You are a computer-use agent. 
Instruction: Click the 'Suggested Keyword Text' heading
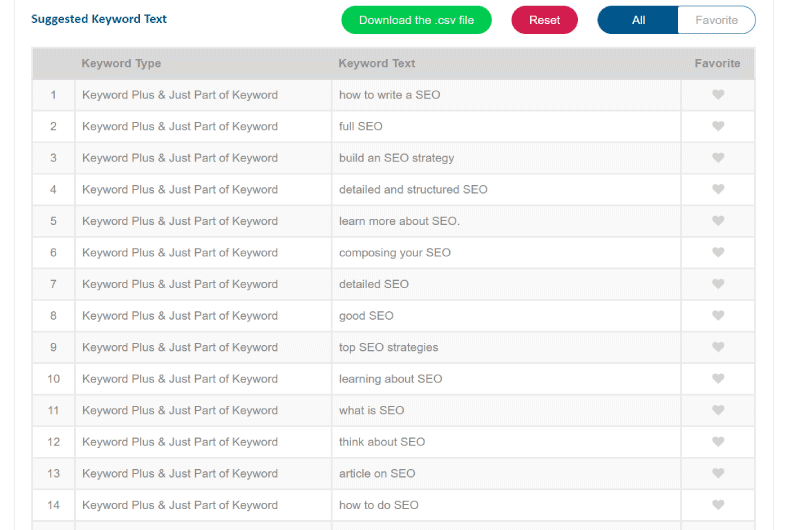click(99, 19)
